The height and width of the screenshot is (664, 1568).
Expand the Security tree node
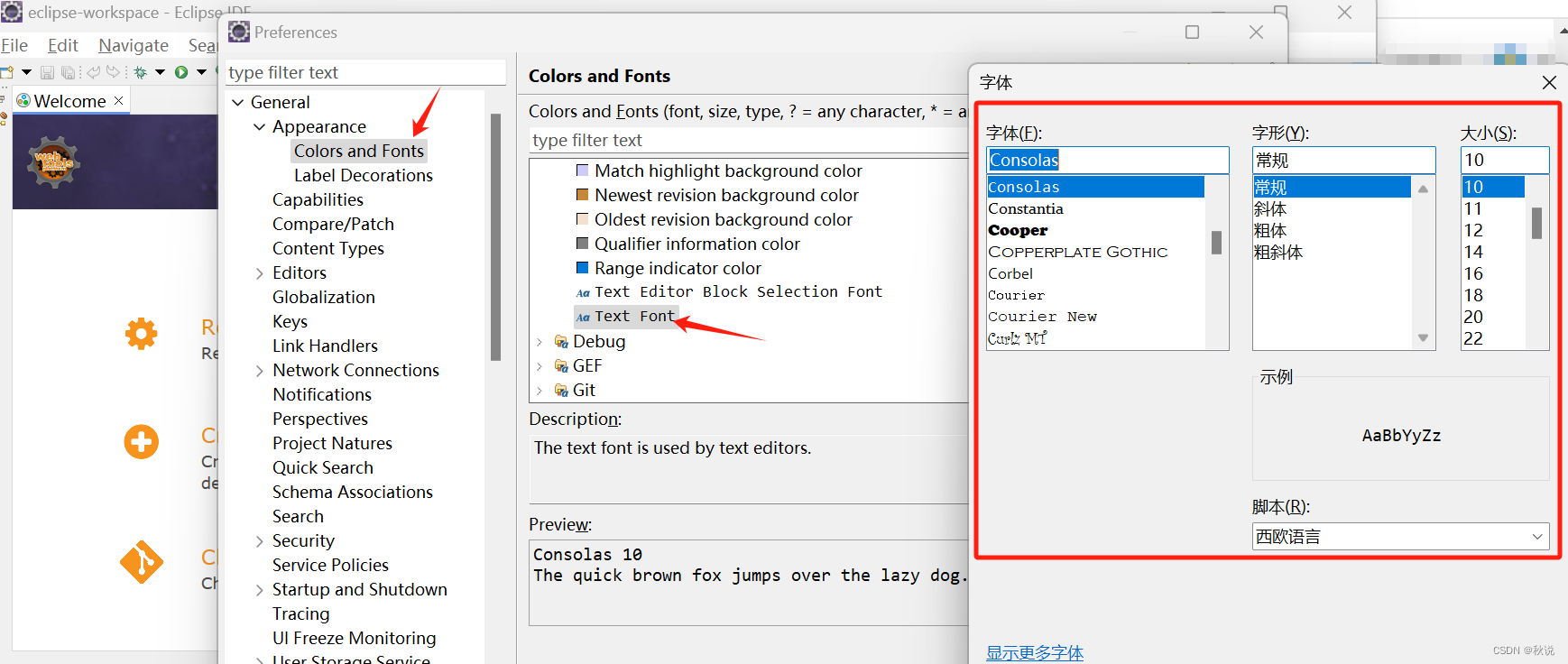pyautogui.click(x=260, y=541)
